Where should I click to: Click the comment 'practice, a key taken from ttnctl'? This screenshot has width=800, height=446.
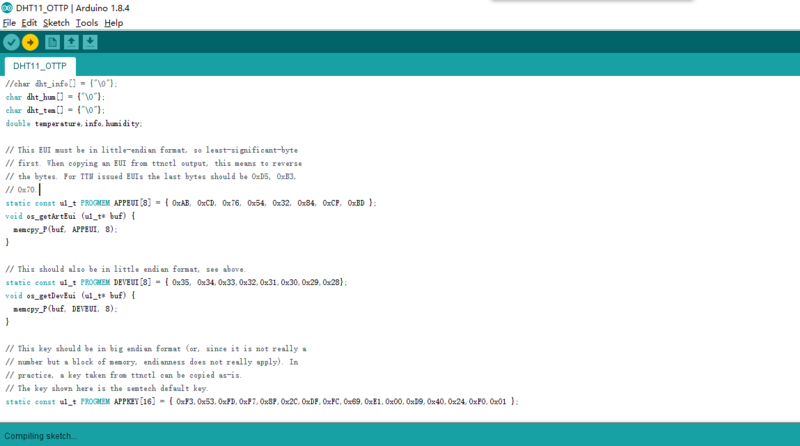pos(123,375)
